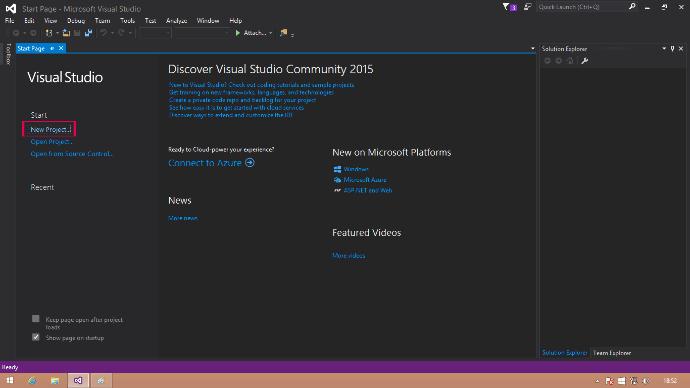Pin the Solution Explorer panel

click(x=672, y=49)
